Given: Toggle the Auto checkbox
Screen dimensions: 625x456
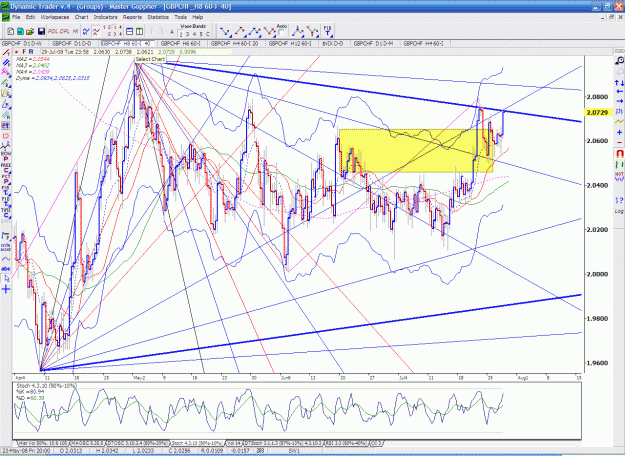Looking at the screenshot, I should (282, 32).
